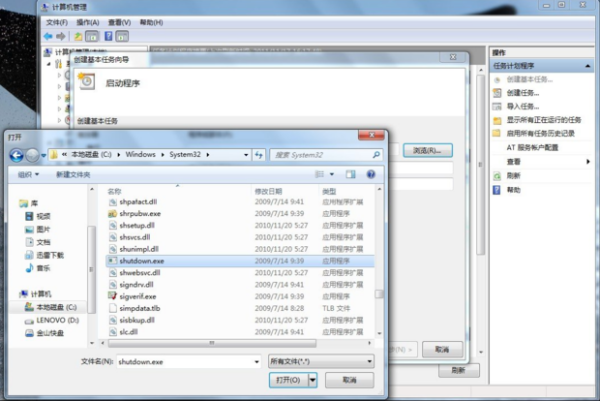Select 库 in the navigation pane
600x401 pixels.
(x=29, y=203)
